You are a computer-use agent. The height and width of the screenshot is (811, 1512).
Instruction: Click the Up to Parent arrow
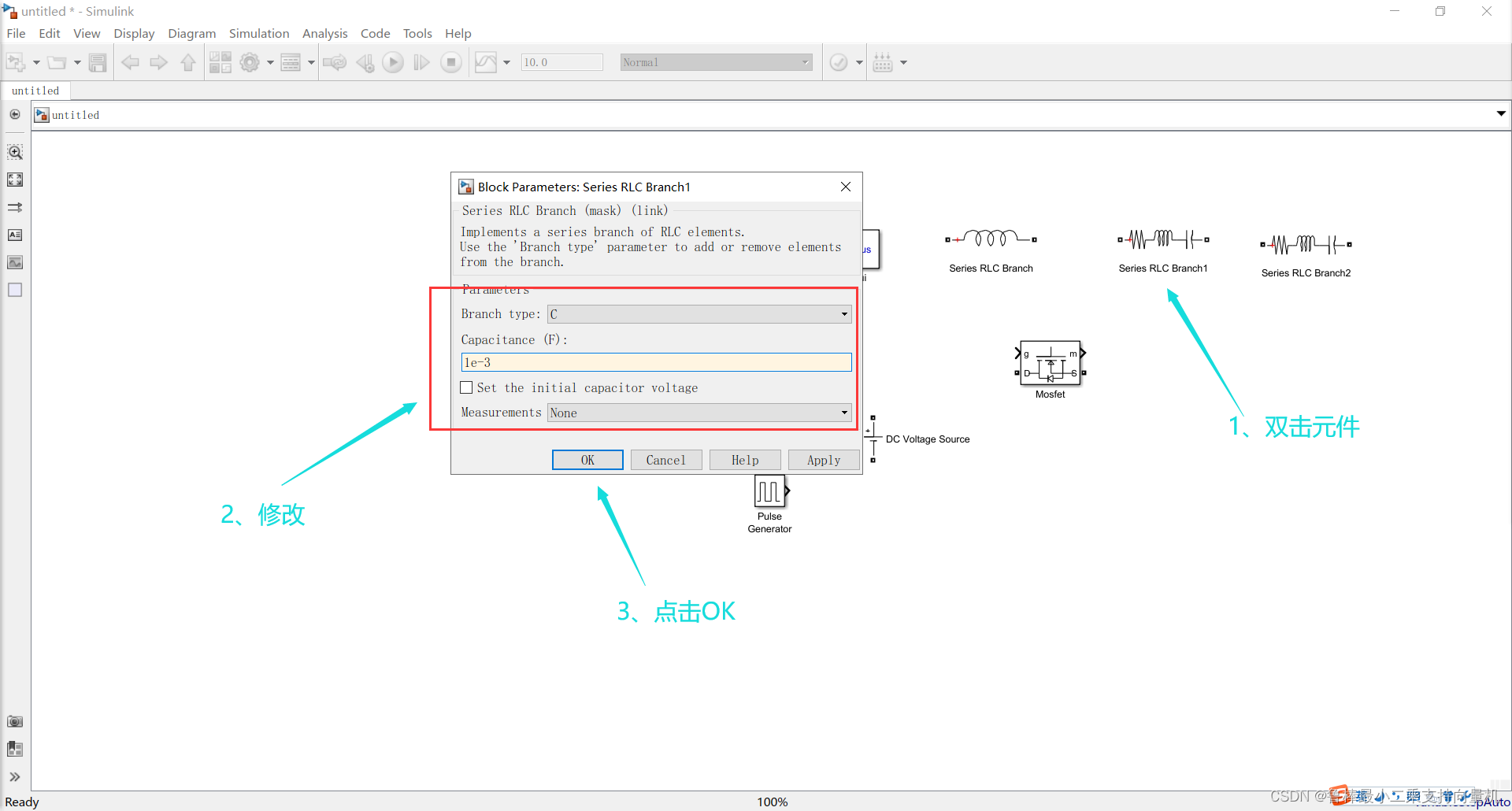coord(188,62)
